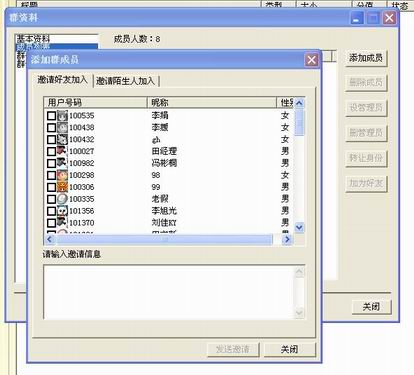Select nickname 老猴 in list
414x375 pixels.
click(160, 199)
